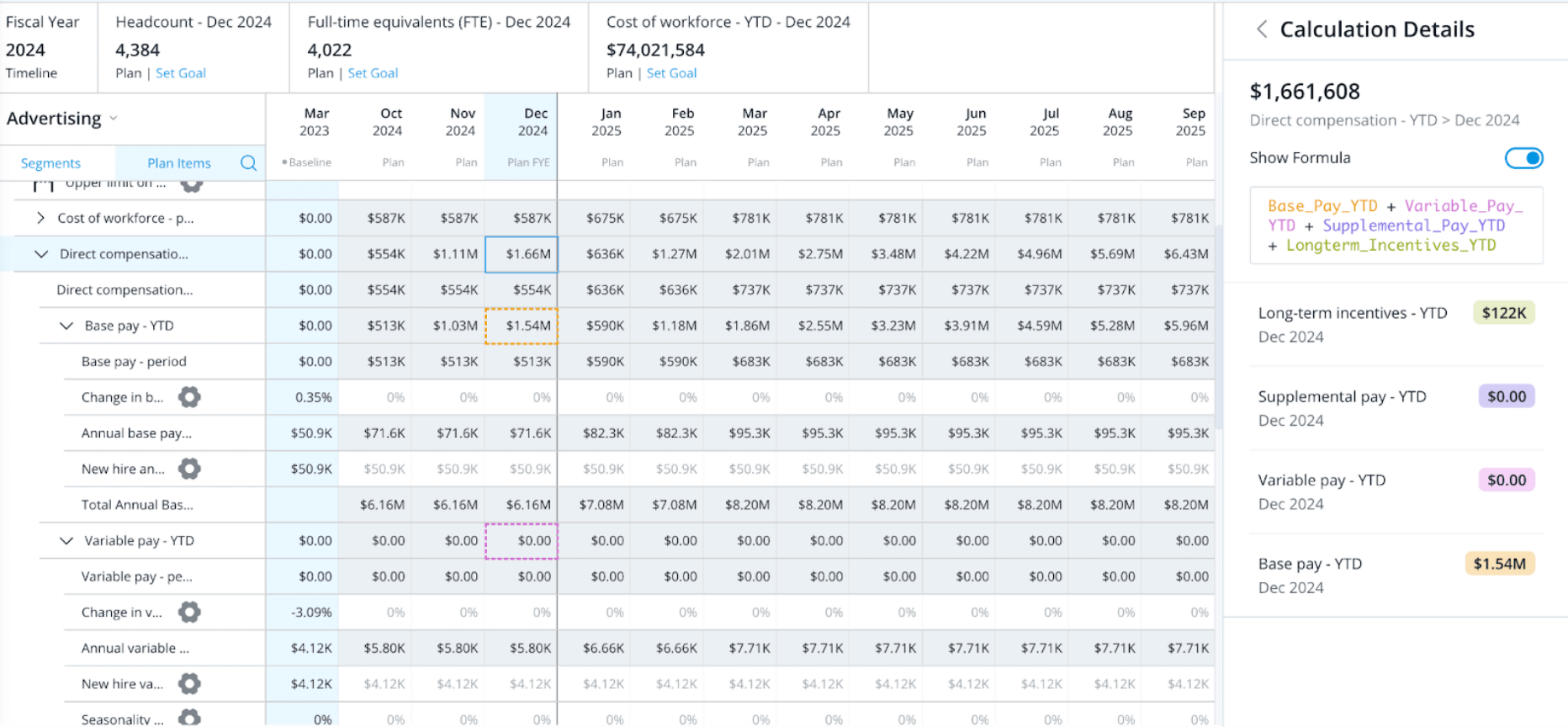Collapse the Base pay - YTD row
This screenshot has width=1568, height=727.
pyautogui.click(x=66, y=326)
